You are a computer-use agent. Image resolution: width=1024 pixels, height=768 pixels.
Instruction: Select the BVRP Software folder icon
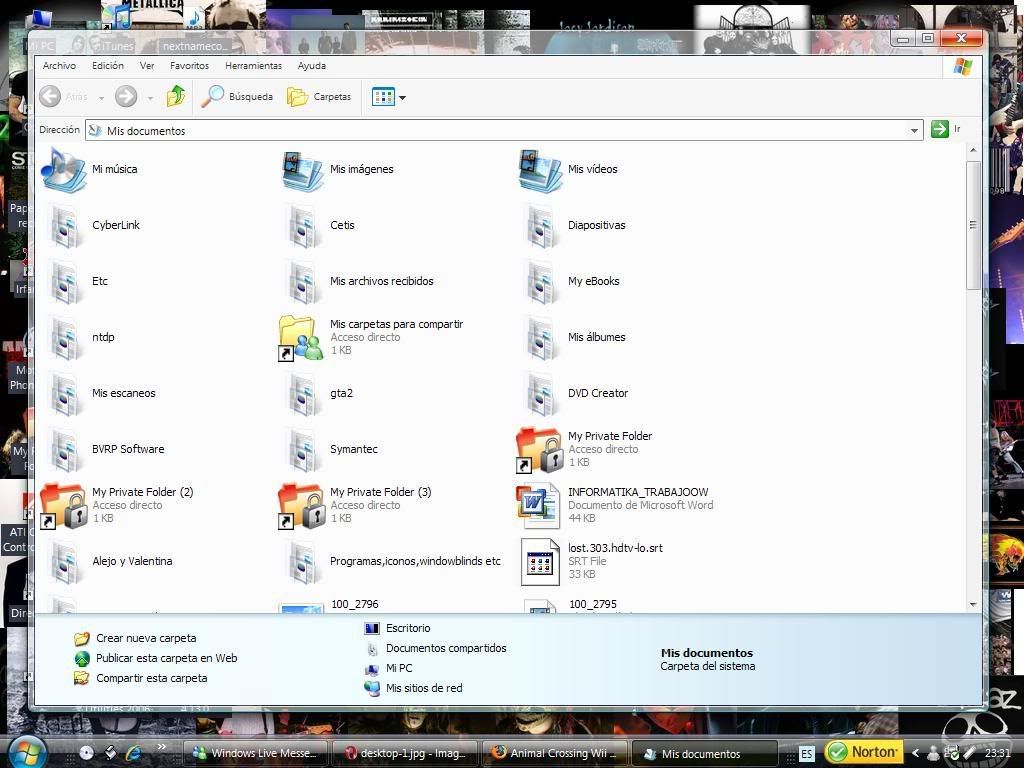pos(65,451)
